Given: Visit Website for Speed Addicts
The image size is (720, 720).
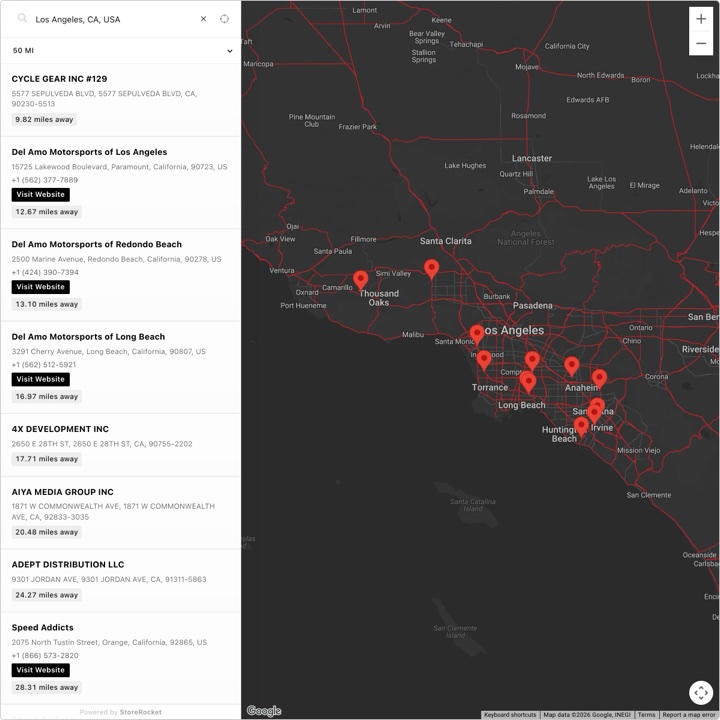Looking at the screenshot, I should (x=40, y=670).
